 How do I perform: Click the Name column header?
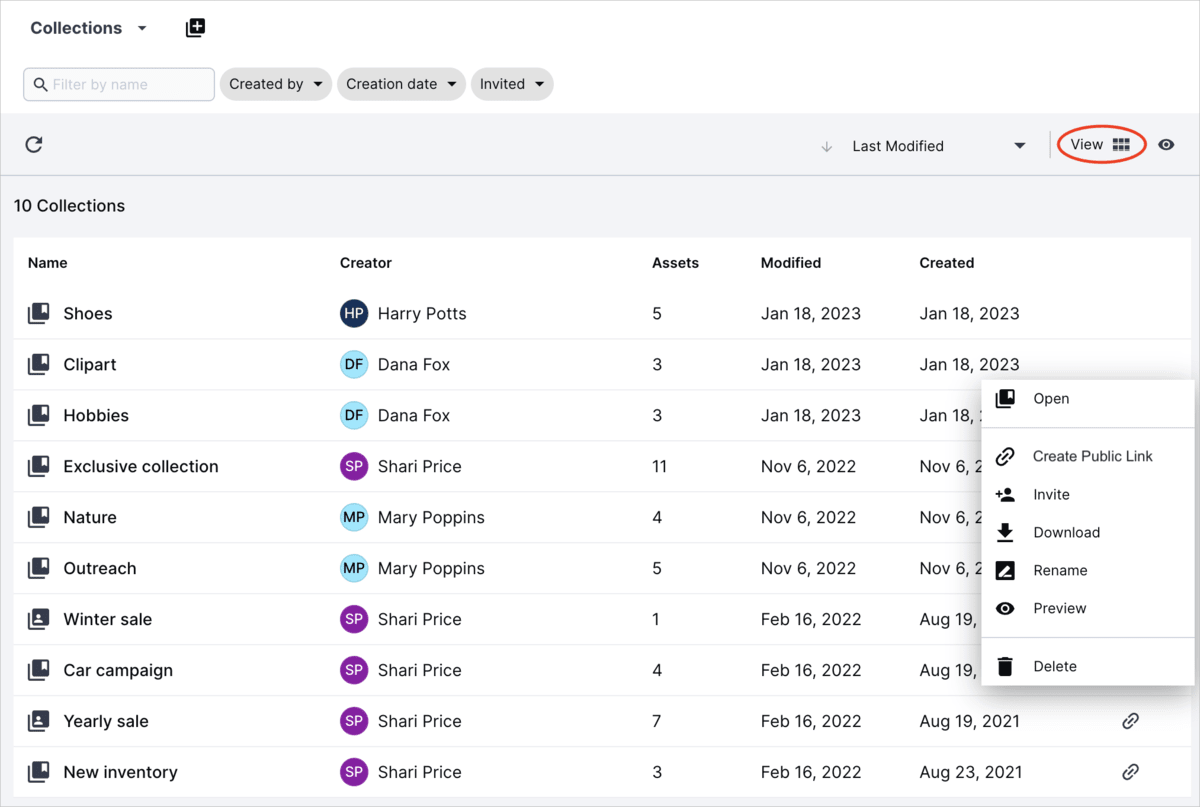pos(47,262)
